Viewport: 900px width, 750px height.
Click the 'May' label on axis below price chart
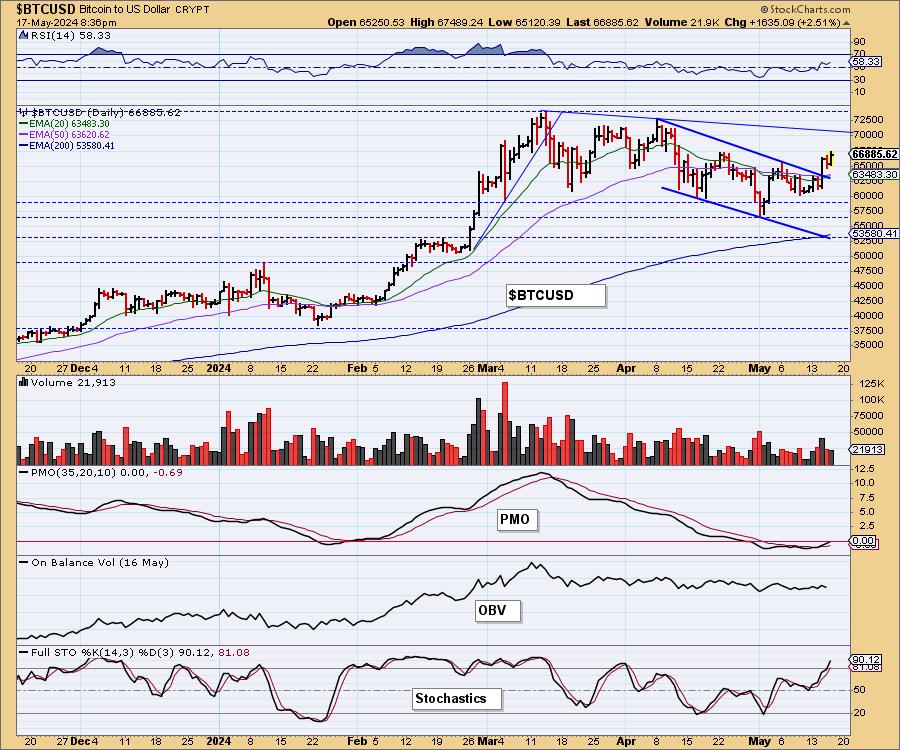click(760, 368)
